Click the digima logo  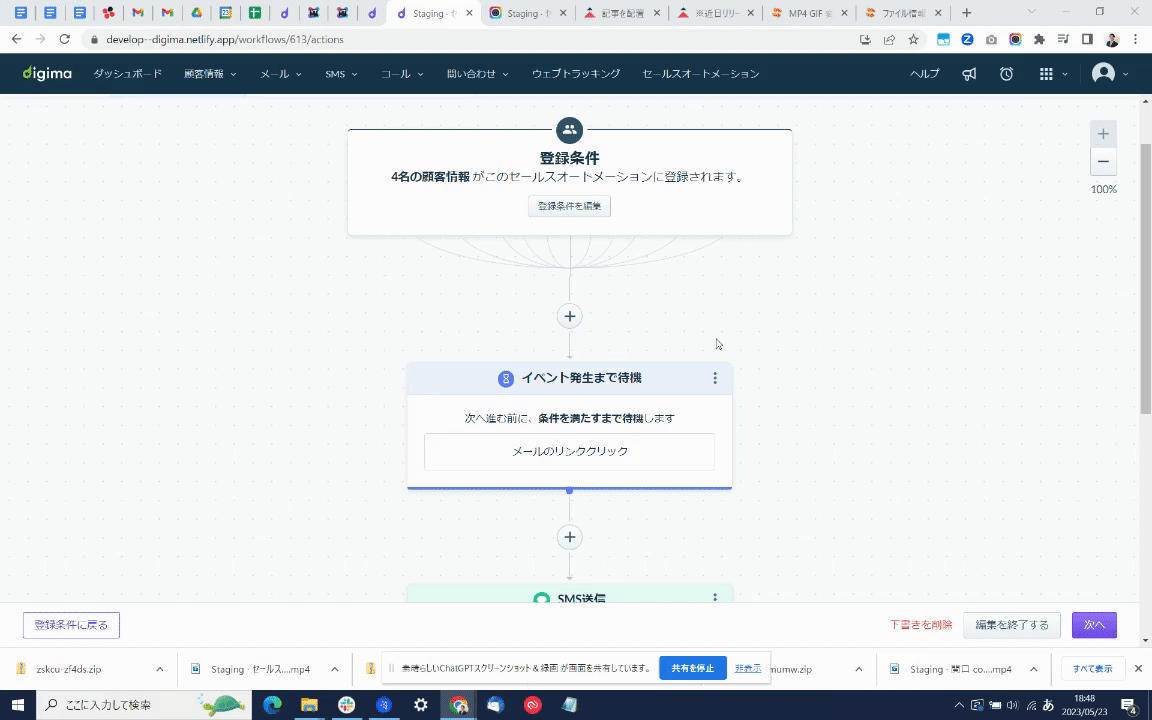[47, 73]
